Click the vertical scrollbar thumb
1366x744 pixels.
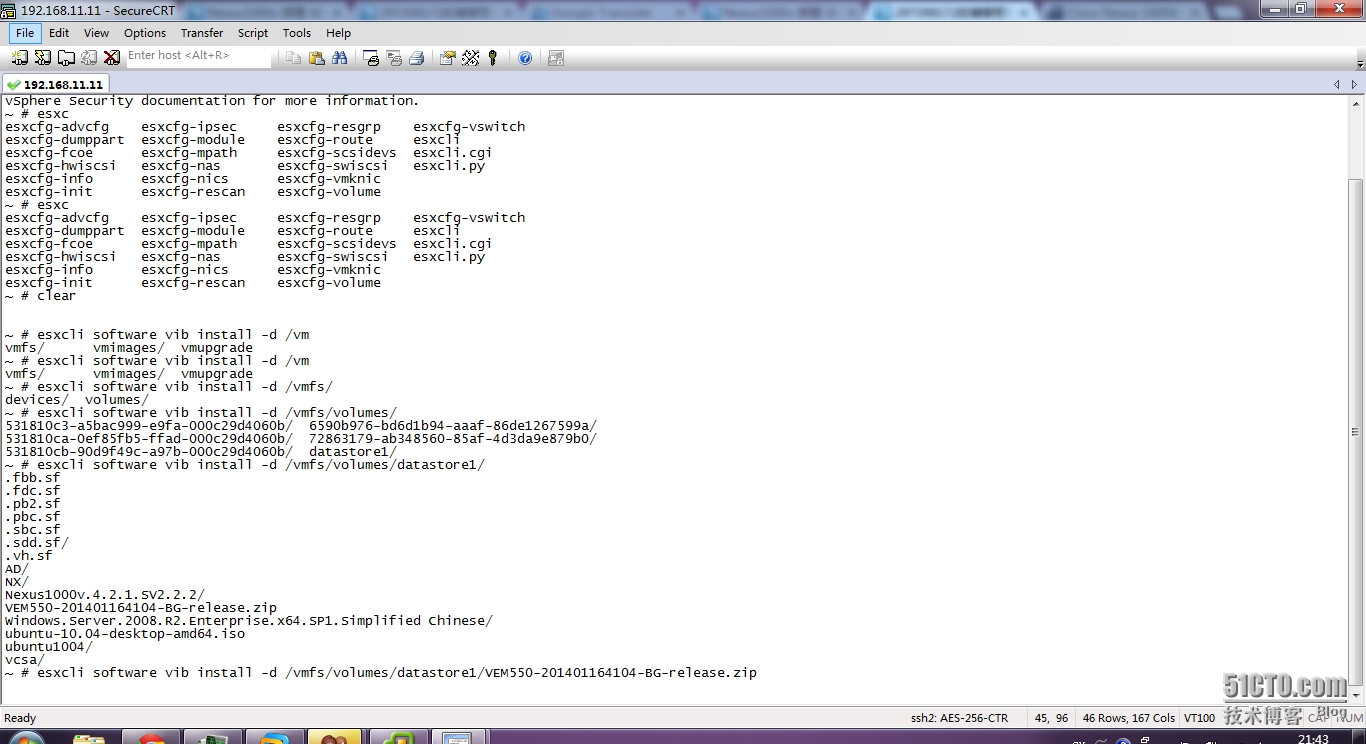[x=1356, y=432]
